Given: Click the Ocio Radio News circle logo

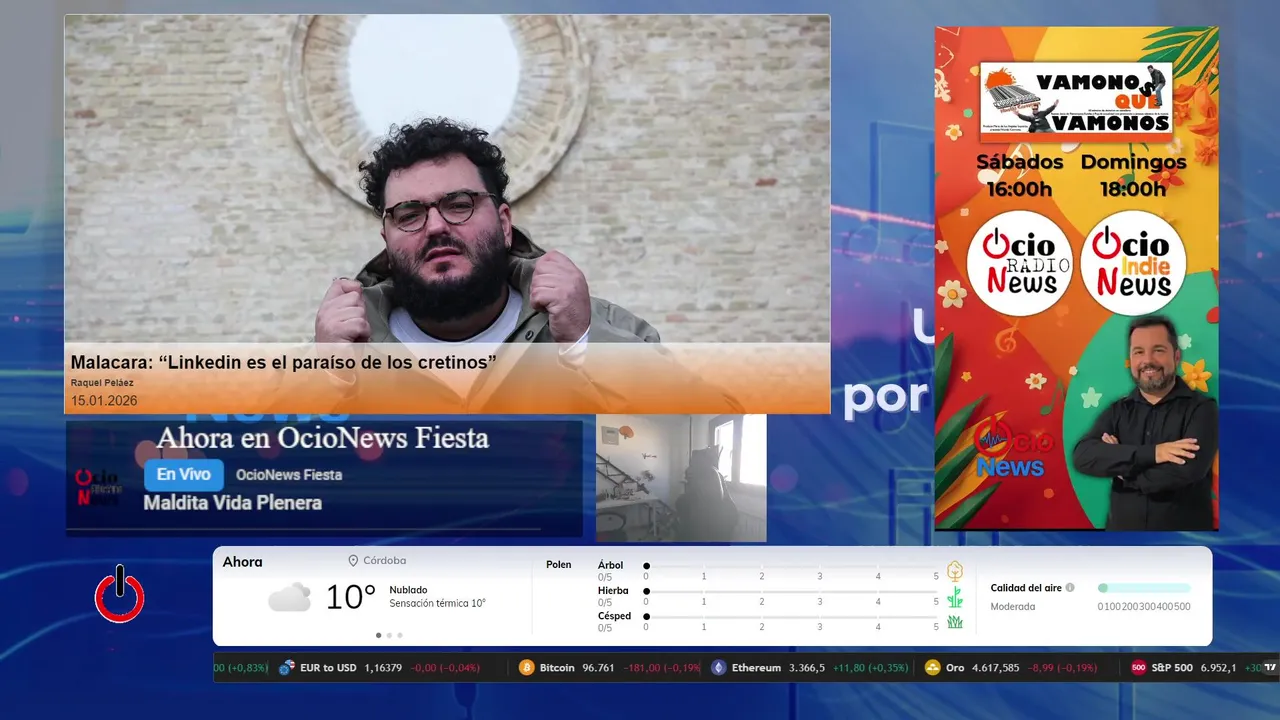Looking at the screenshot, I should pyautogui.click(x=1019, y=263).
